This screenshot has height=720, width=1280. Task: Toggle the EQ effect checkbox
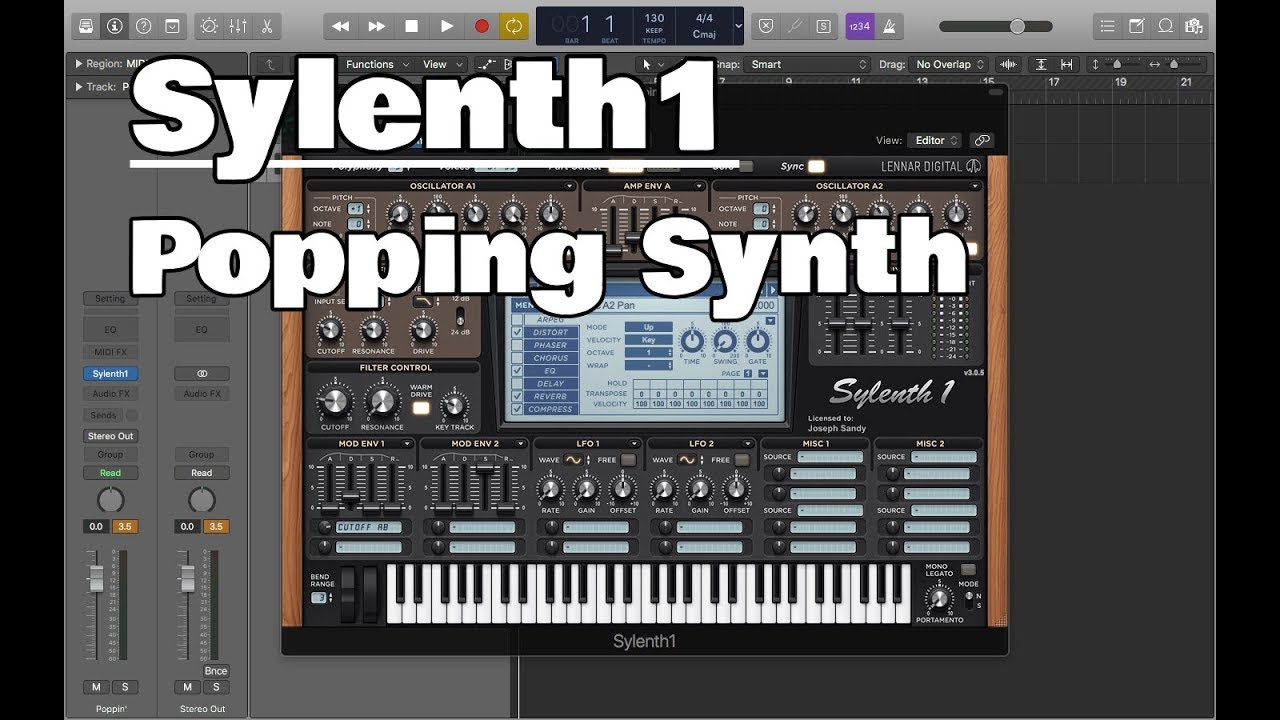pyautogui.click(x=517, y=371)
